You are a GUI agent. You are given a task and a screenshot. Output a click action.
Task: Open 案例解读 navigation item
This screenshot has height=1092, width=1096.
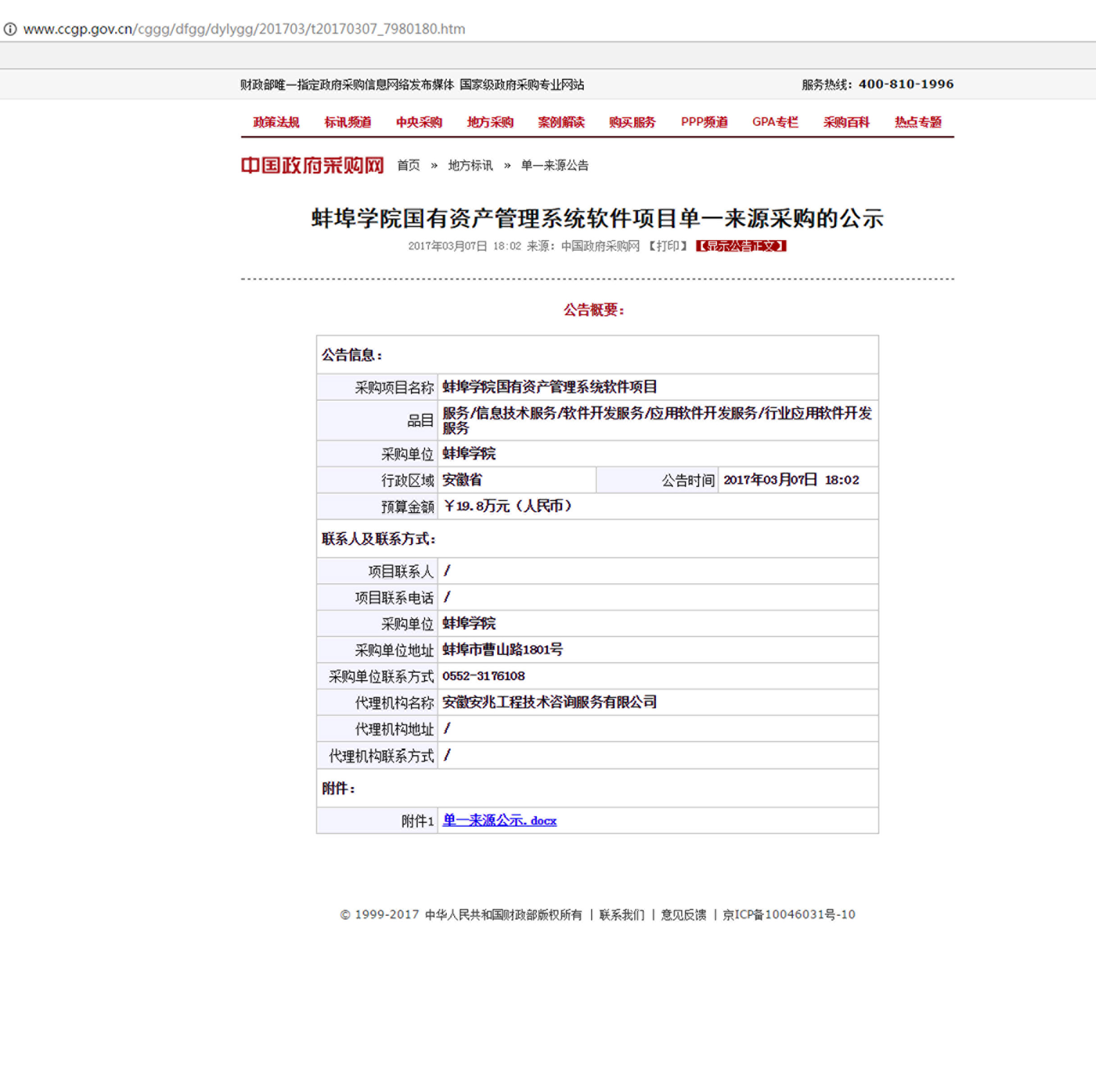point(561,122)
